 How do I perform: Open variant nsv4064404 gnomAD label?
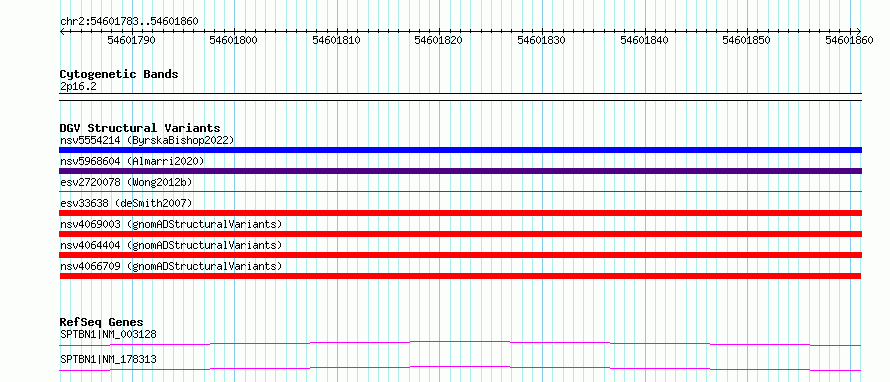click(171, 245)
